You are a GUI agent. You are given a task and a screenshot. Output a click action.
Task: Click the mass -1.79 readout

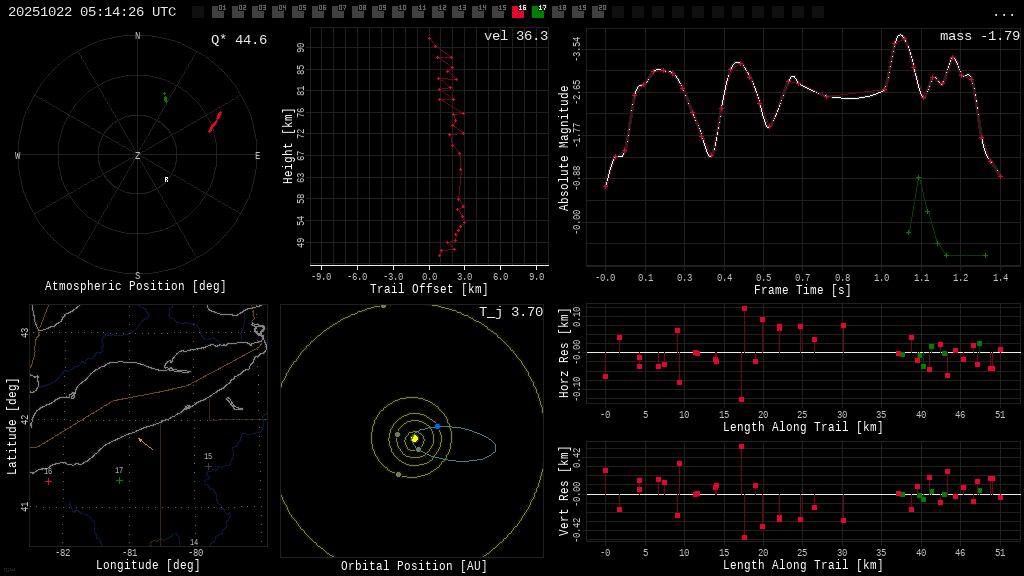(980, 36)
